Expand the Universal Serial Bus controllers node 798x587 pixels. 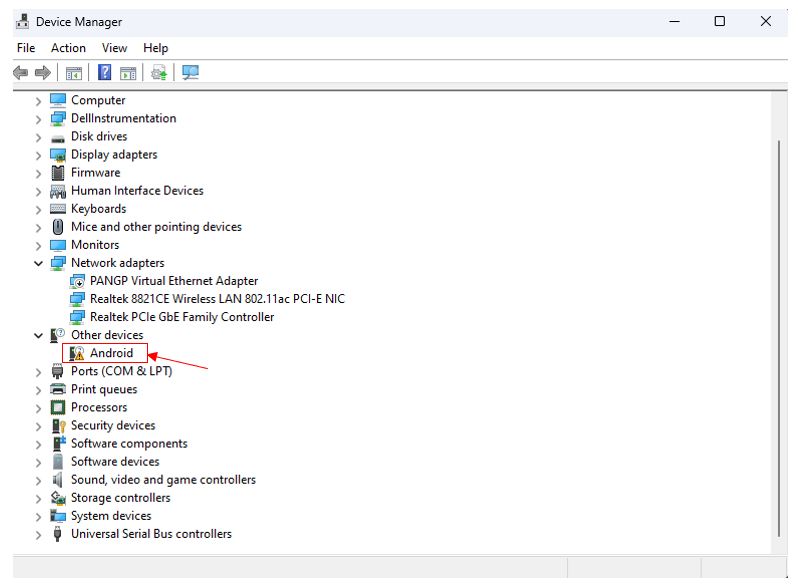coord(38,535)
